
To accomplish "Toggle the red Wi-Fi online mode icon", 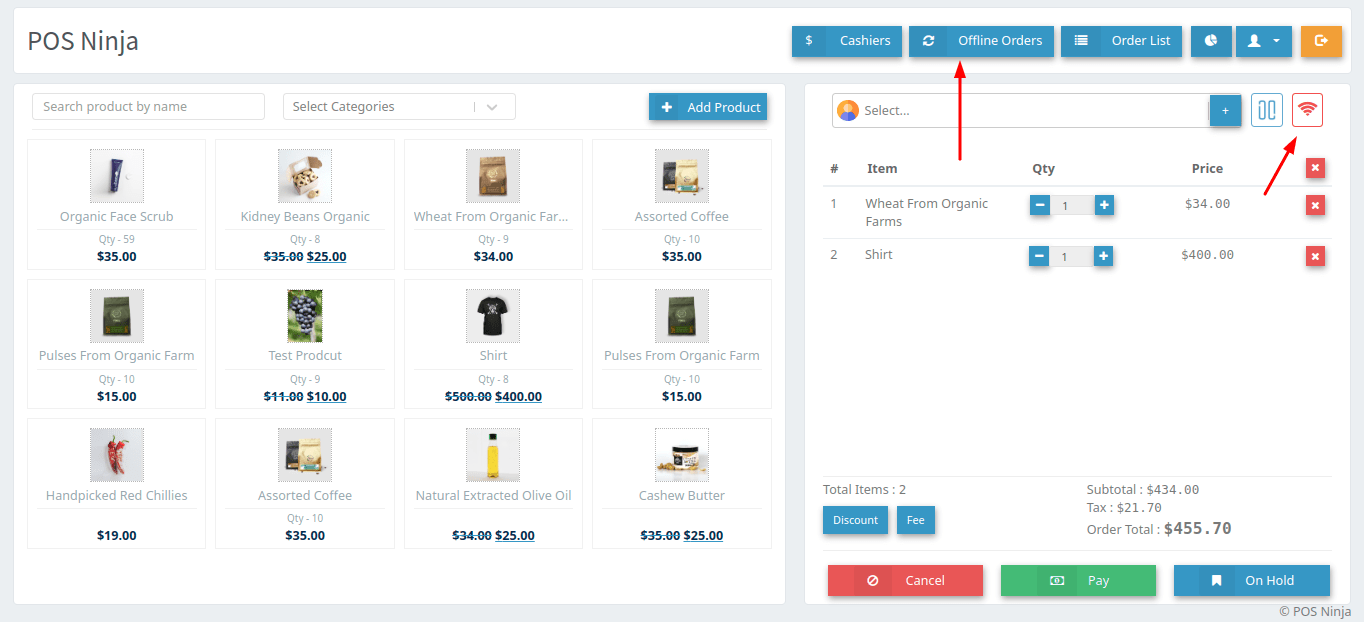I will [x=1307, y=110].
